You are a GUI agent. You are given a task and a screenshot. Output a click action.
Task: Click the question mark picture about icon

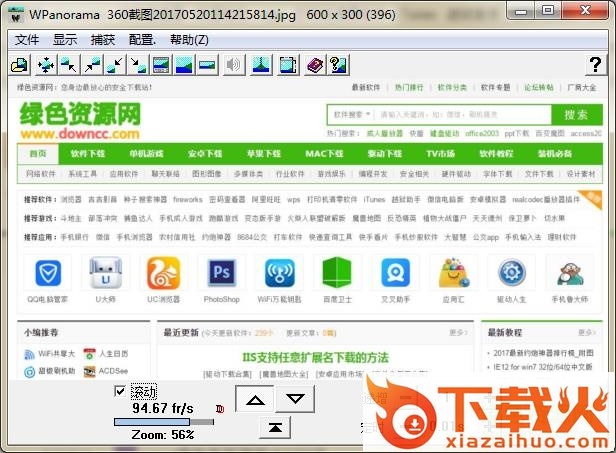[338, 65]
